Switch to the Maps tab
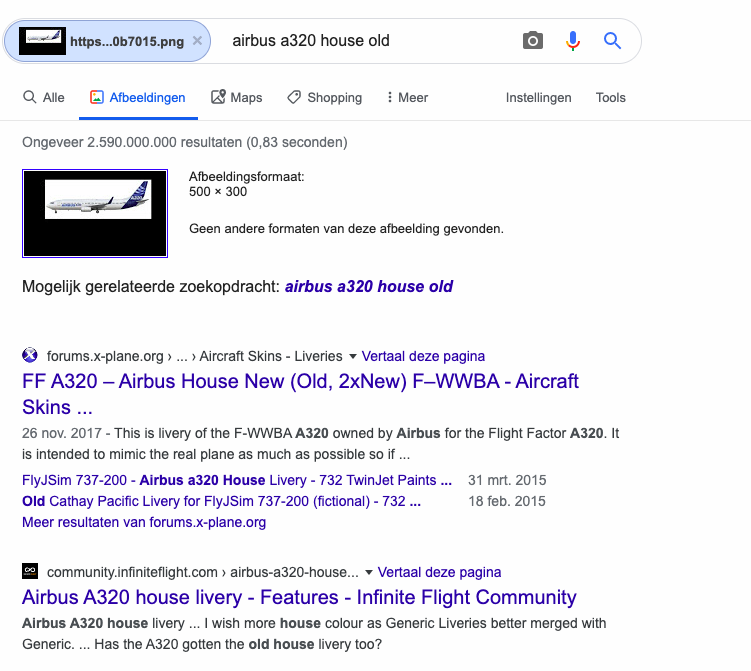751x671 pixels. (x=237, y=98)
